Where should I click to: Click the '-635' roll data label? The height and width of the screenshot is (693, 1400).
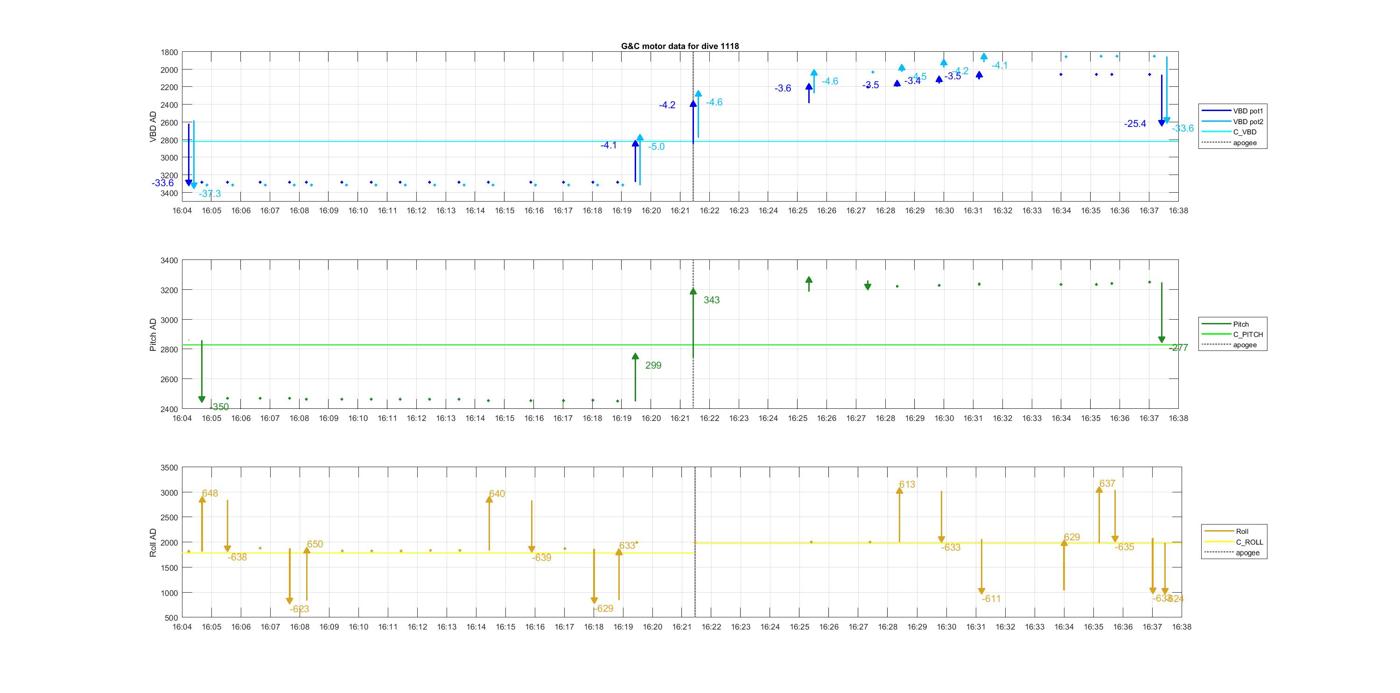click(1125, 547)
